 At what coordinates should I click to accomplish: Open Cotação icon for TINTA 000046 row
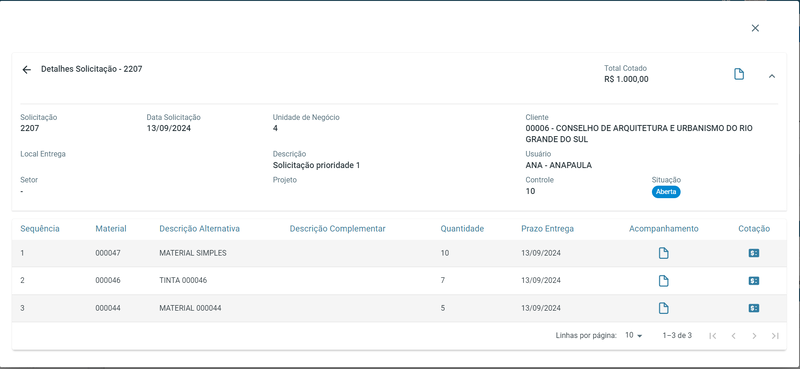(754, 281)
